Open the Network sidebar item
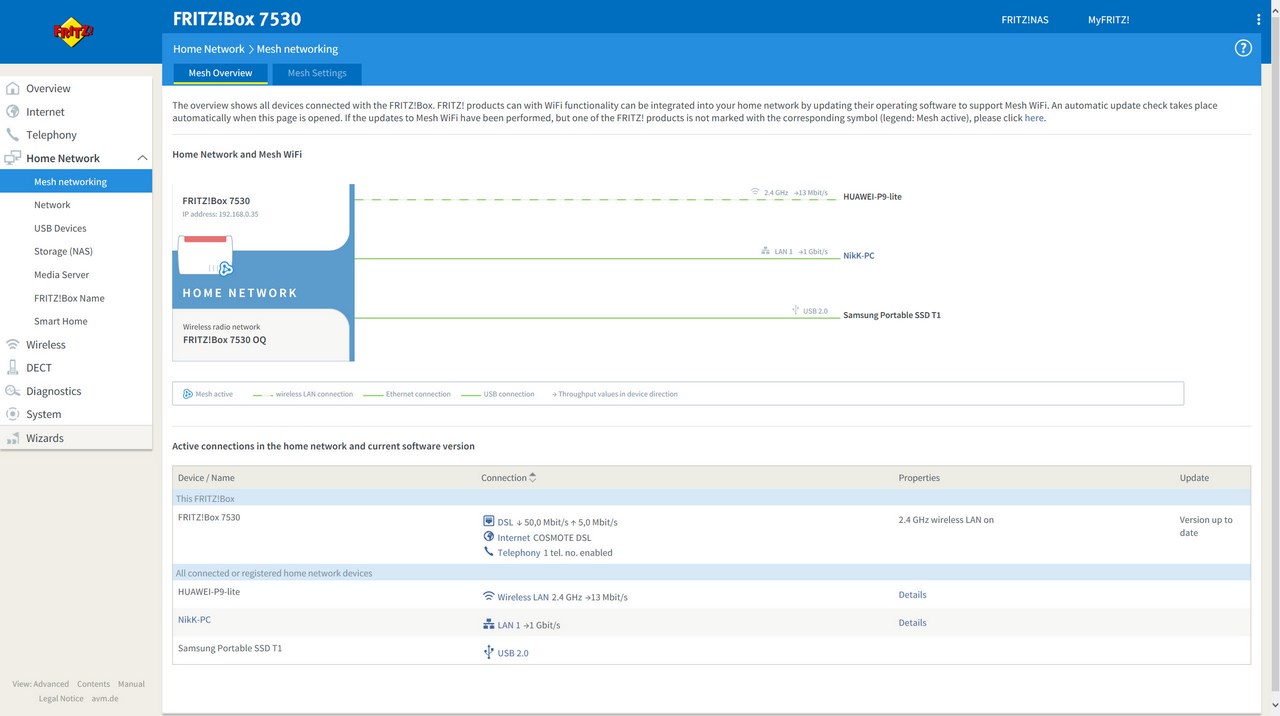The width and height of the screenshot is (1280, 716). point(52,205)
